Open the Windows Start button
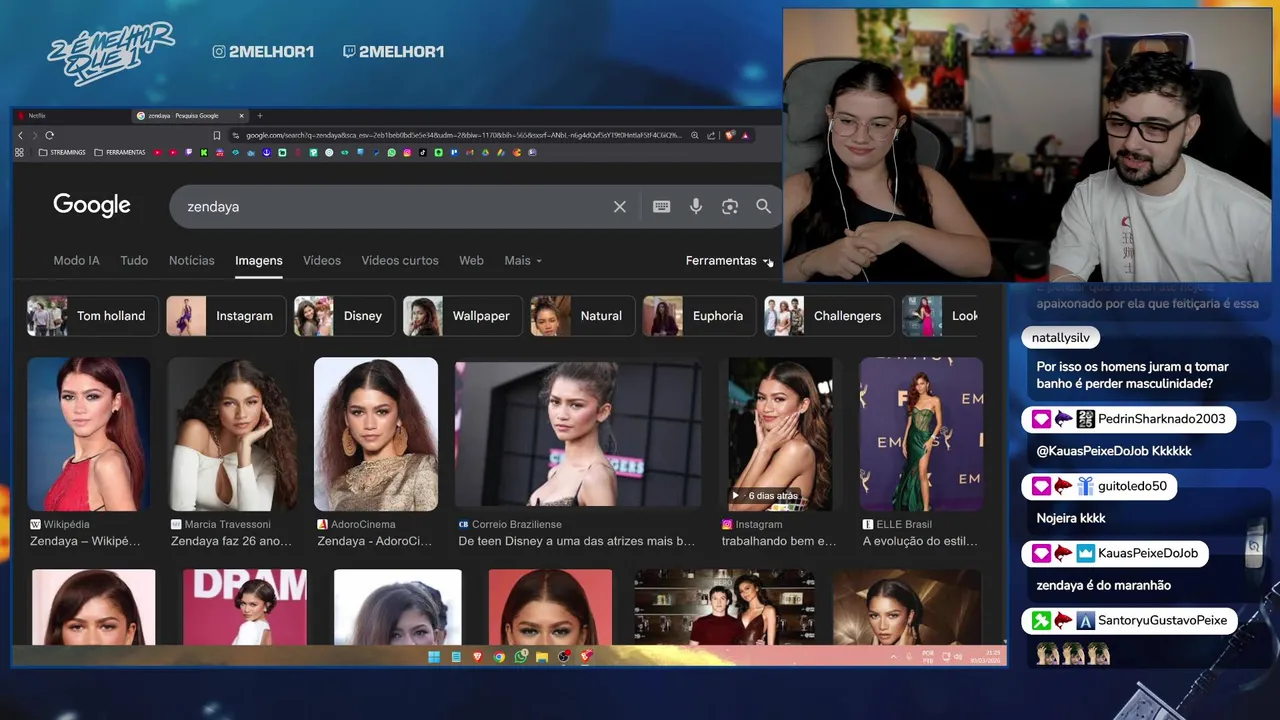This screenshot has height=720, width=1280. pos(434,657)
